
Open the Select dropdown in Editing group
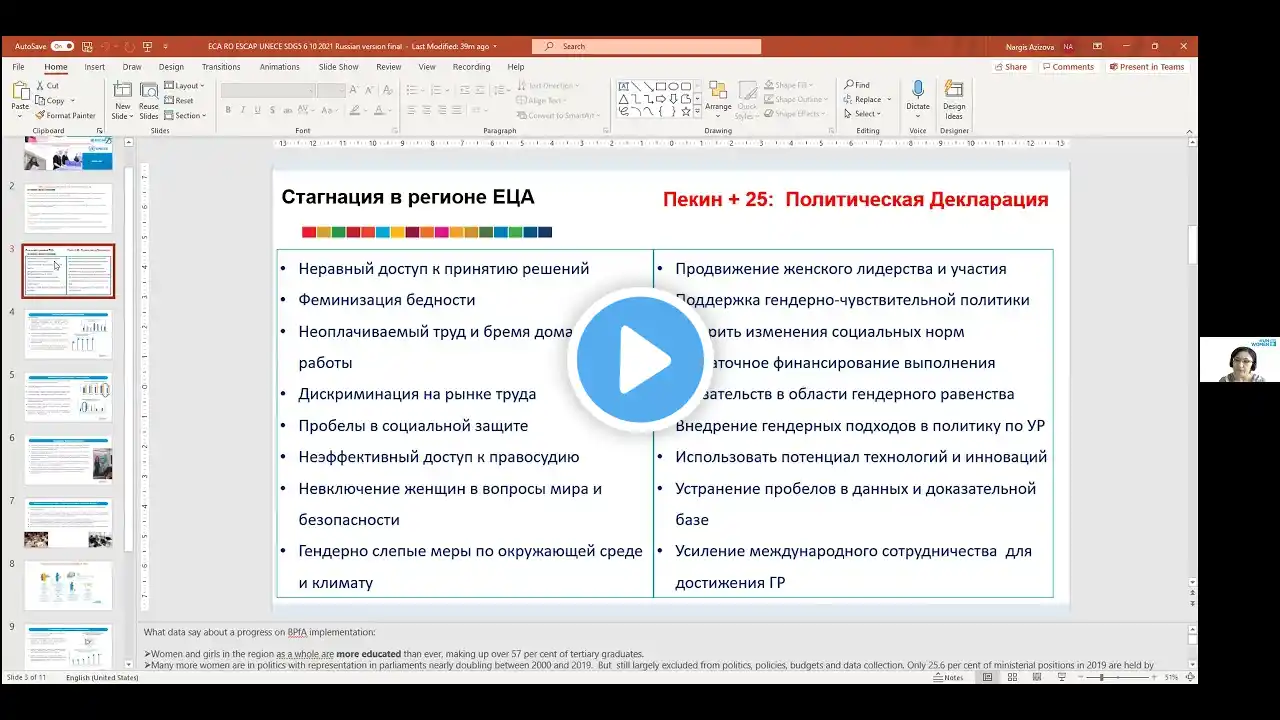[861, 114]
